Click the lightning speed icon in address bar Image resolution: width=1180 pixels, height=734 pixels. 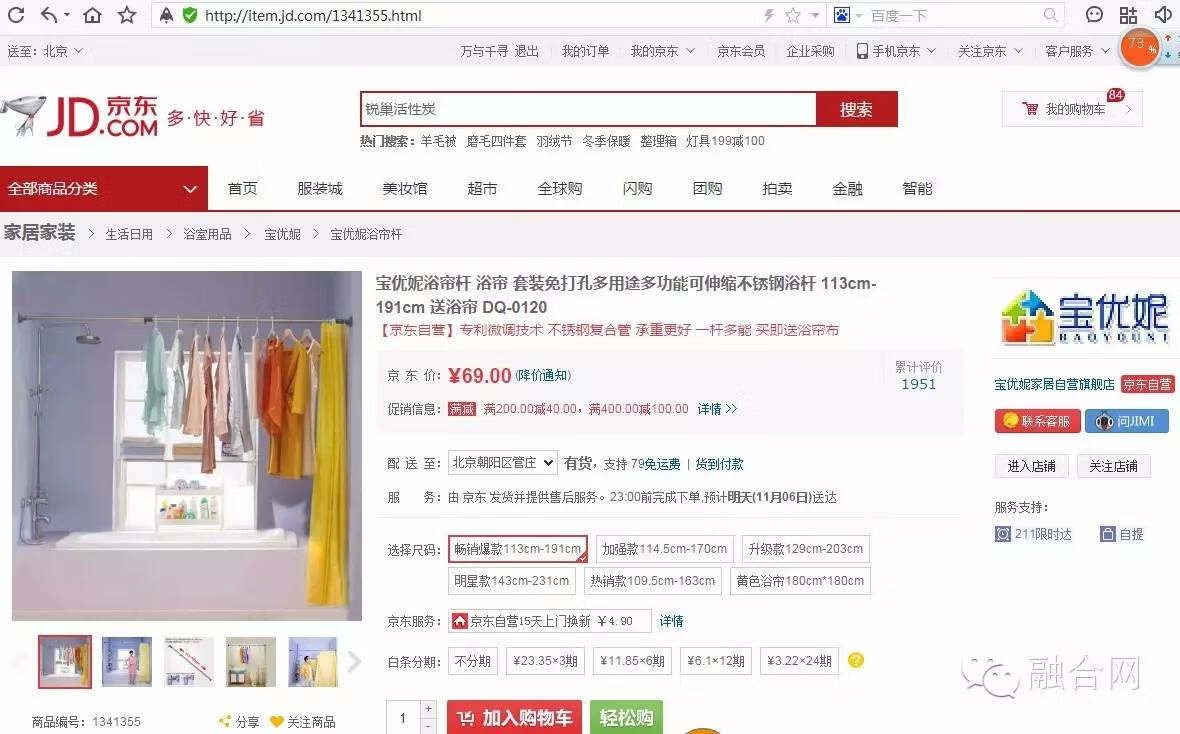(x=769, y=15)
